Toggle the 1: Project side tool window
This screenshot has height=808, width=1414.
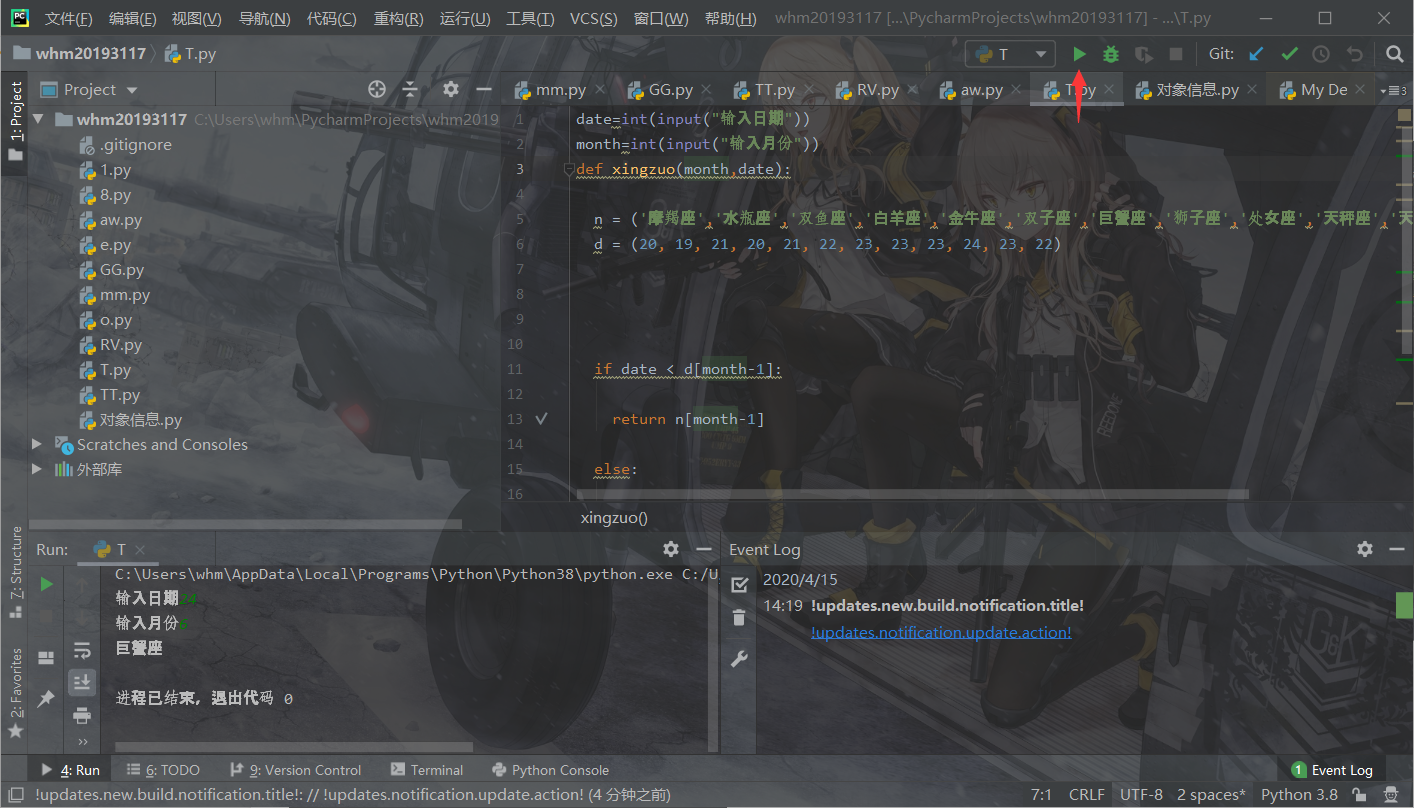pos(15,121)
